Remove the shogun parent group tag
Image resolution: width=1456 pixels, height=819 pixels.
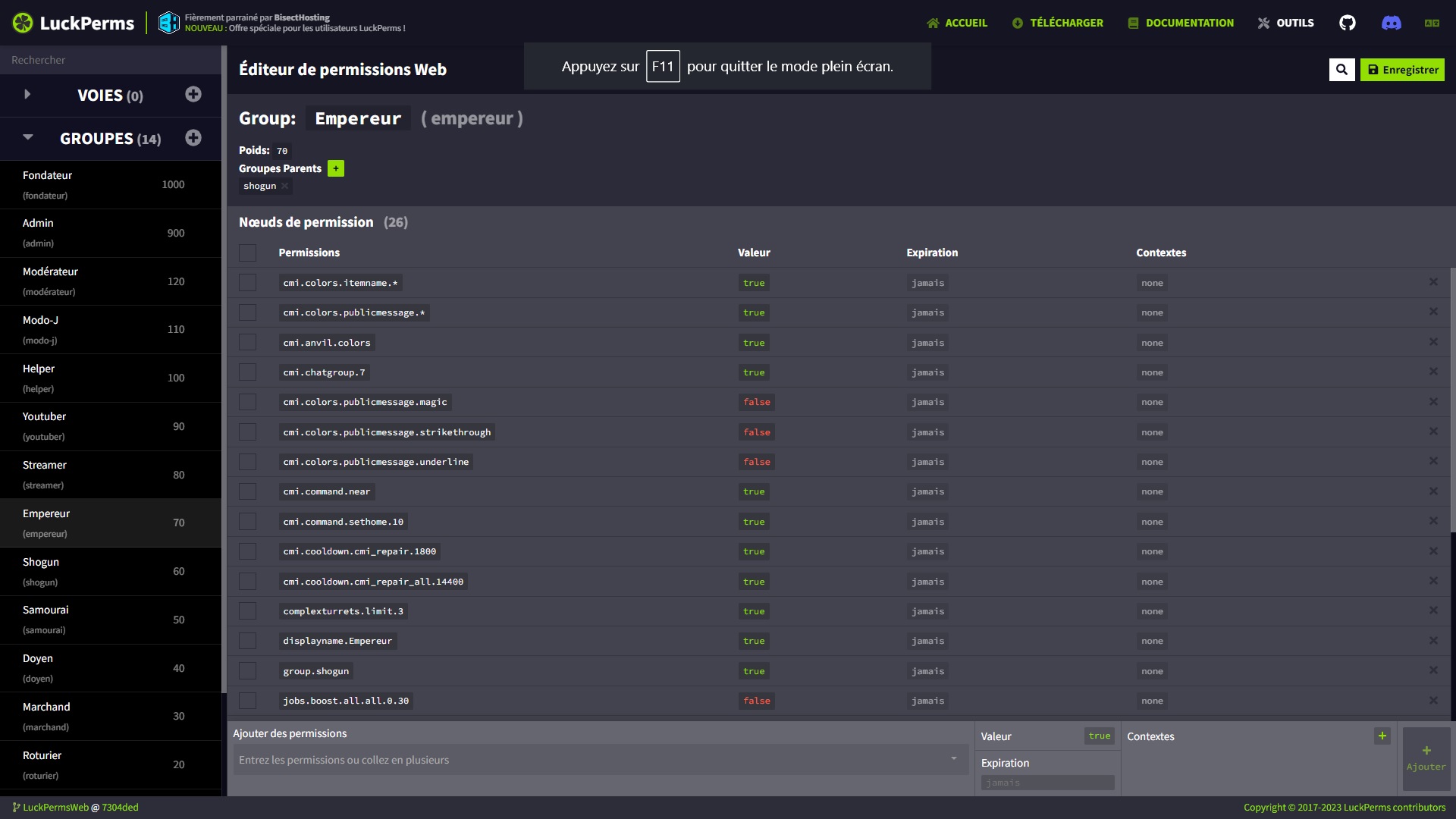(x=285, y=187)
